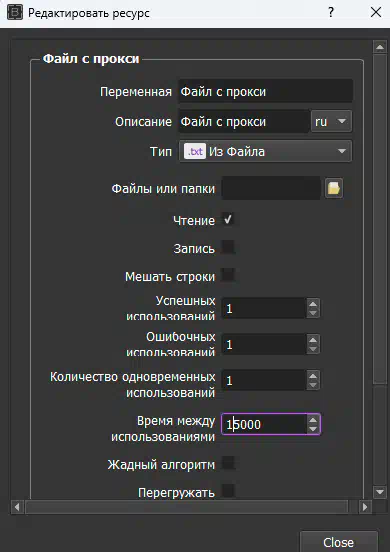Image resolution: width=390 pixels, height=552 pixels.
Task: Click the Описание text field
Action: (244, 121)
